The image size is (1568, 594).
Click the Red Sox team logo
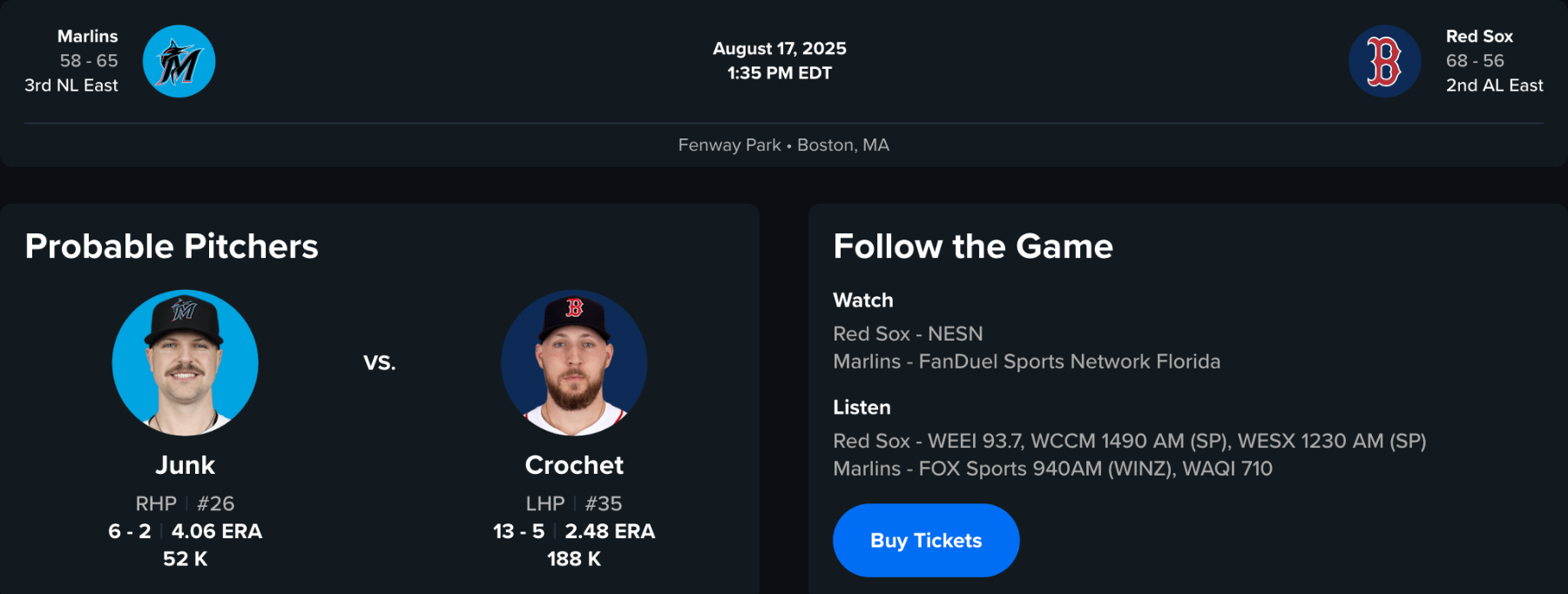click(x=1384, y=61)
